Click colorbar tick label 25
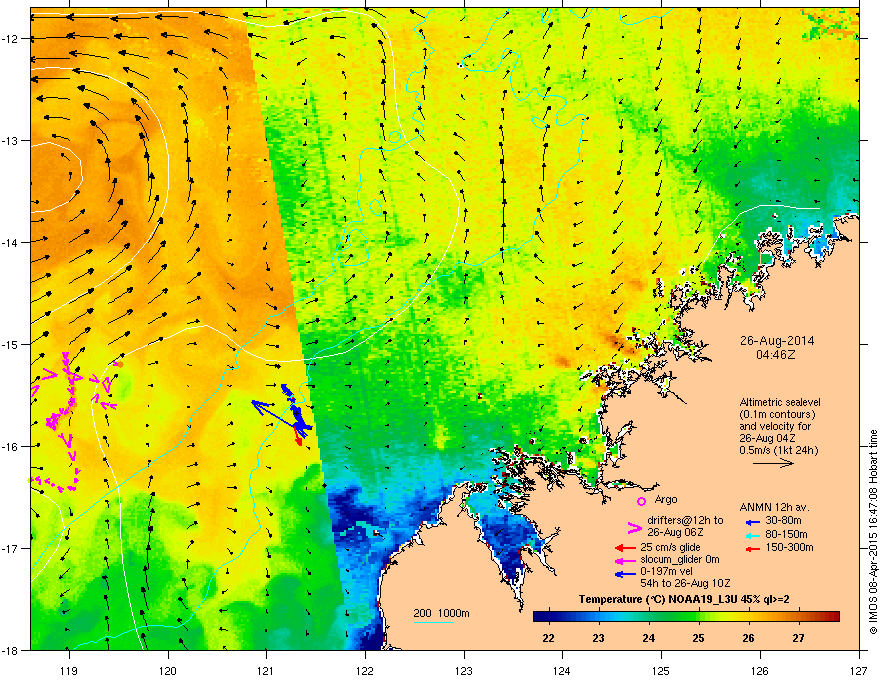Viewport: 880px width, 680px height. click(698, 638)
